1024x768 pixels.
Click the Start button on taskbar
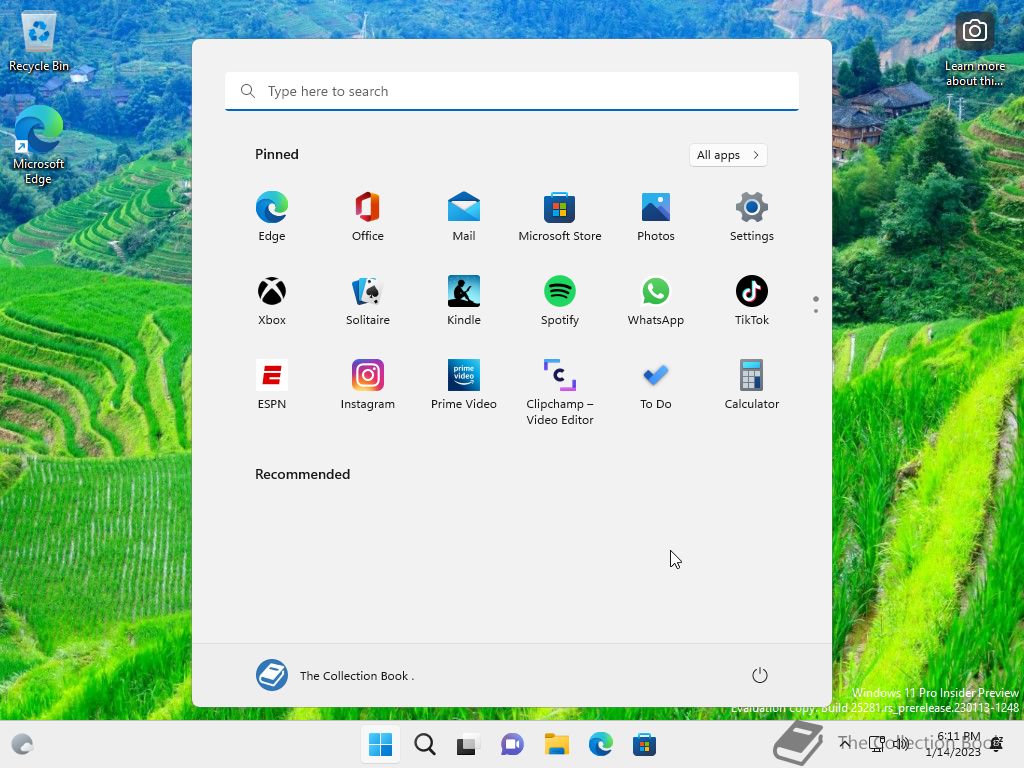[x=381, y=744]
